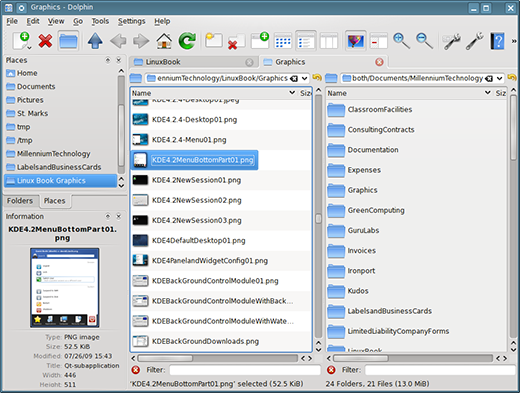Toggle the file preview icon
The image size is (520, 393).
(x=356, y=41)
